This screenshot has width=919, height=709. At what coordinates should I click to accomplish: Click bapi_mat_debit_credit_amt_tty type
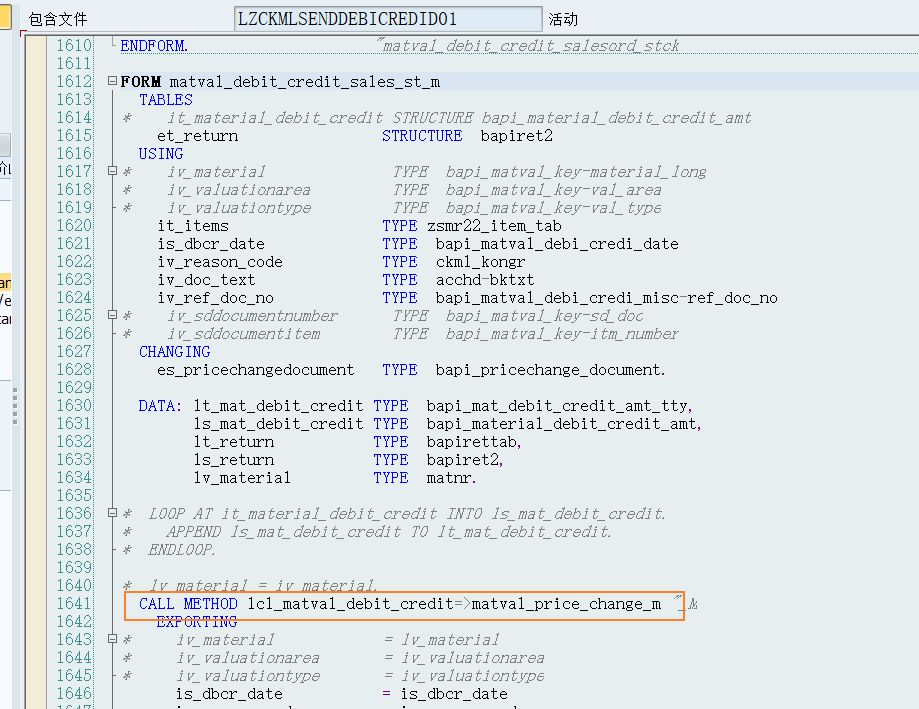557,406
